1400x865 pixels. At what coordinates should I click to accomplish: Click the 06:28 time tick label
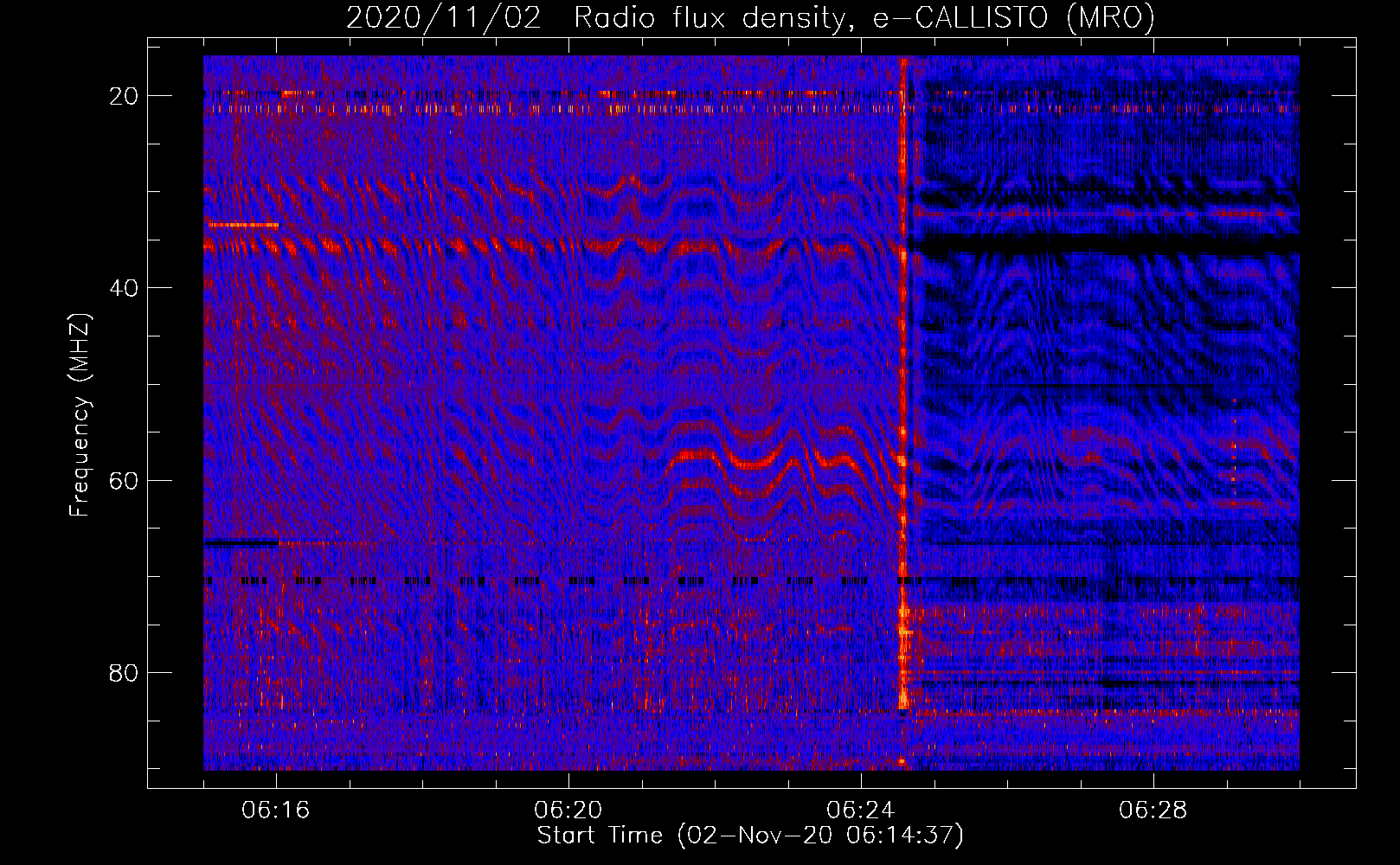[1153, 811]
